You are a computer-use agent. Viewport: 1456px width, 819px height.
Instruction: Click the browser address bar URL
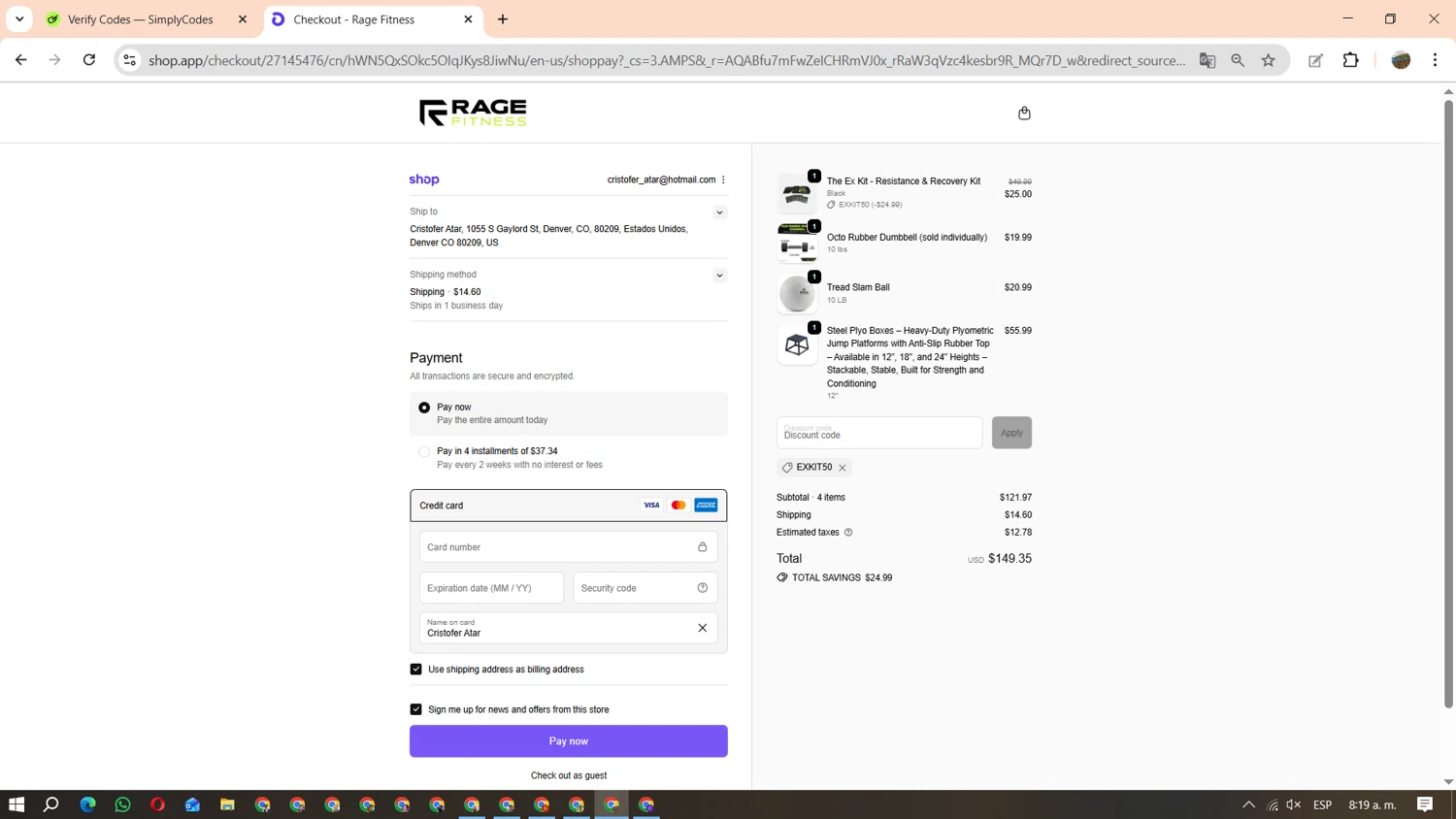(667, 60)
